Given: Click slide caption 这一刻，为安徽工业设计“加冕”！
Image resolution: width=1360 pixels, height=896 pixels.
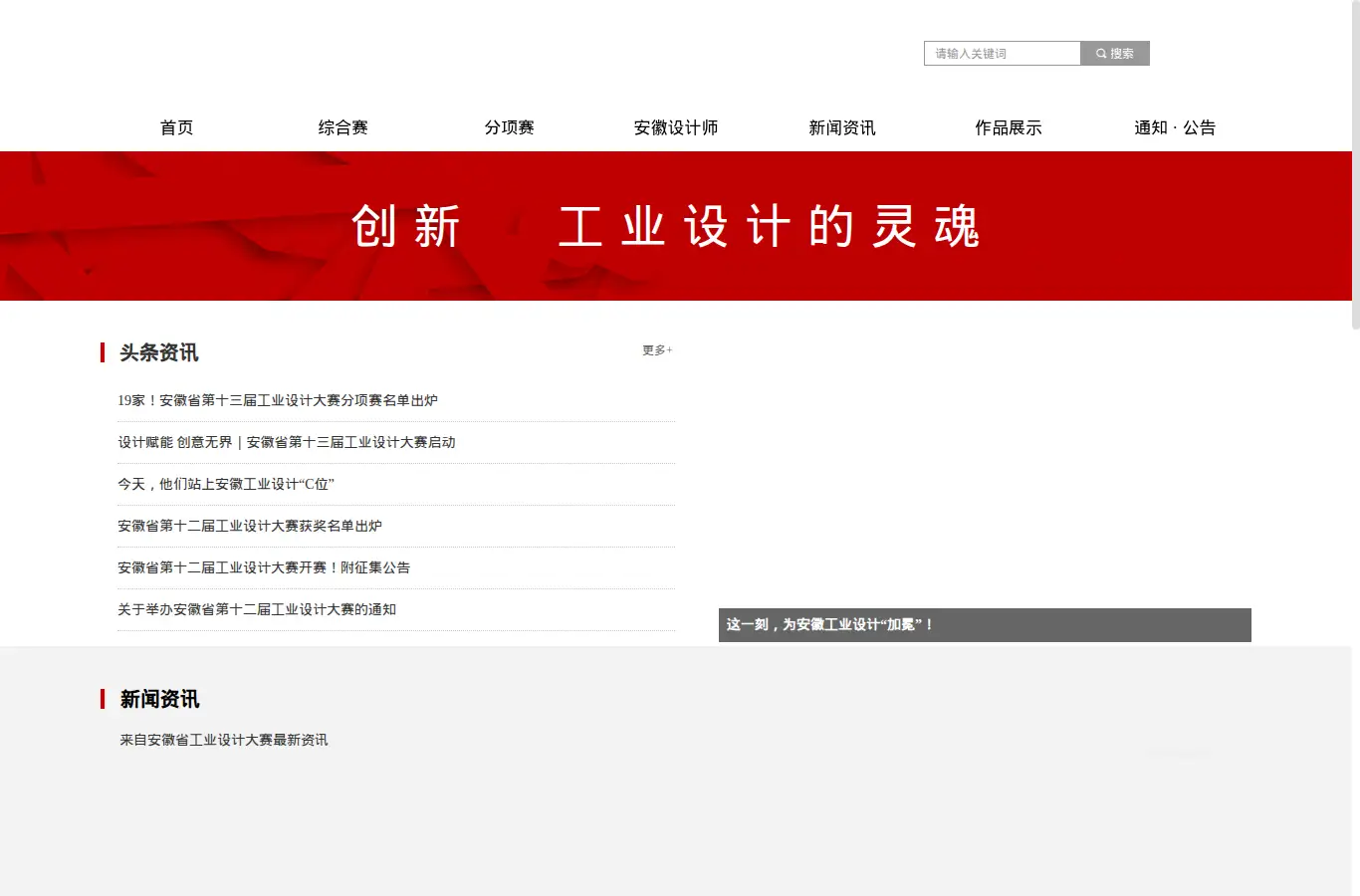Looking at the screenshot, I should pyautogui.click(x=829, y=625).
